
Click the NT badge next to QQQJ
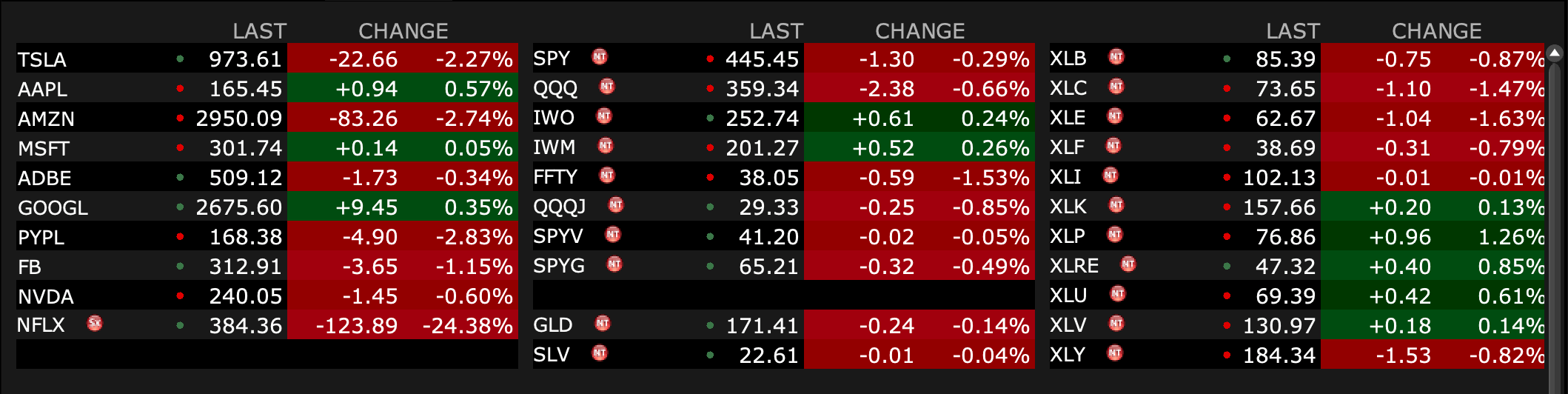click(x=616, y=205)
